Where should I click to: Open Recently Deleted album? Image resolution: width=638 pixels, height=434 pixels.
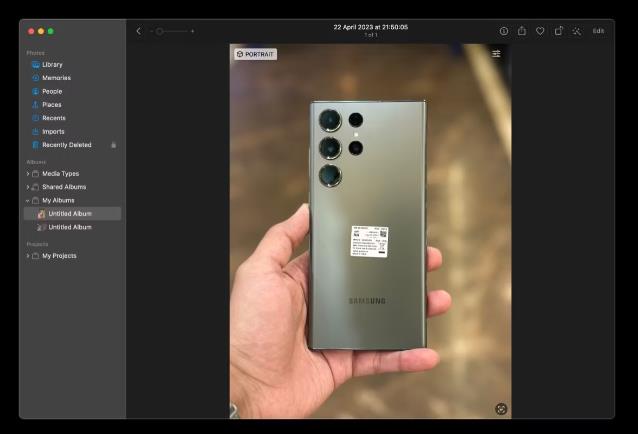(67, 145)
